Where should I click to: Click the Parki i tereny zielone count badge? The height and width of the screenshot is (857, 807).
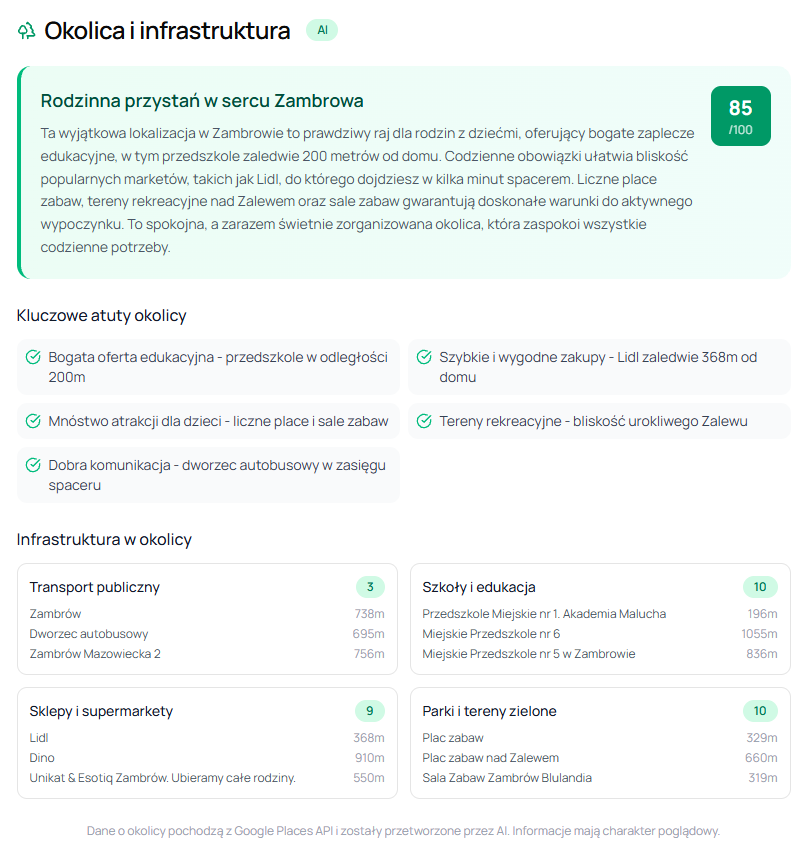[760, 711]
